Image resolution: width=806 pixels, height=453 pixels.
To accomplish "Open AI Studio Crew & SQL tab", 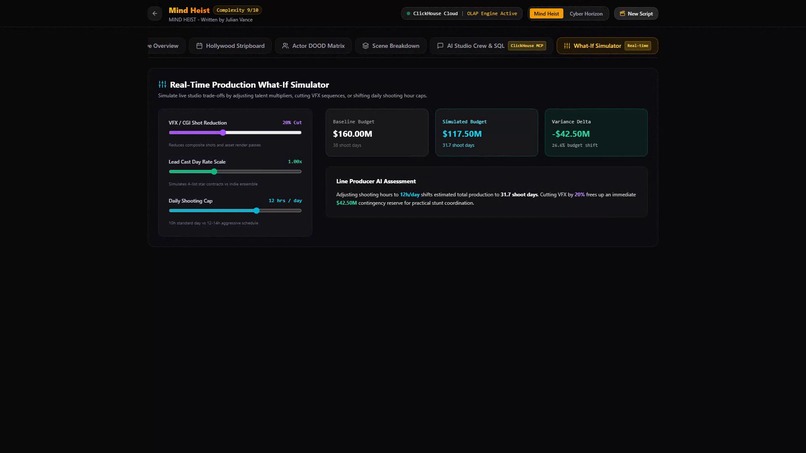I will tap(491, 46).
